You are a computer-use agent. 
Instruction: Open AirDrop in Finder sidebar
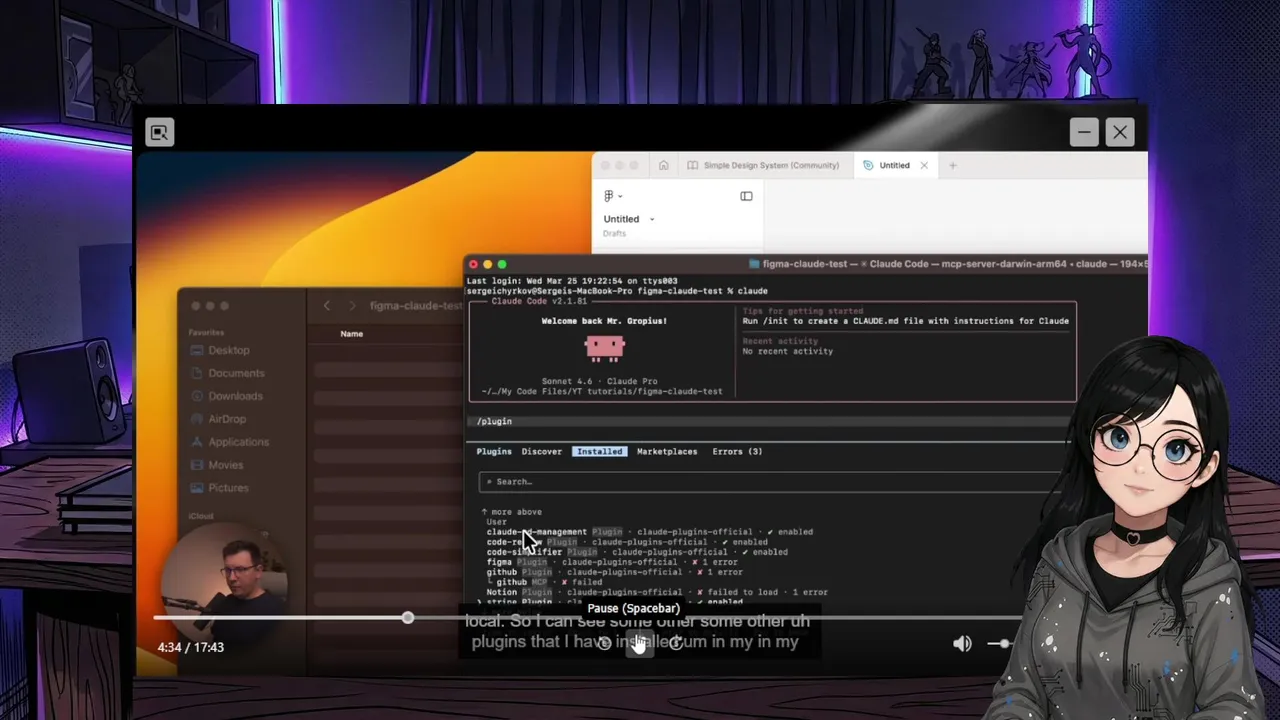pos(218,419)
